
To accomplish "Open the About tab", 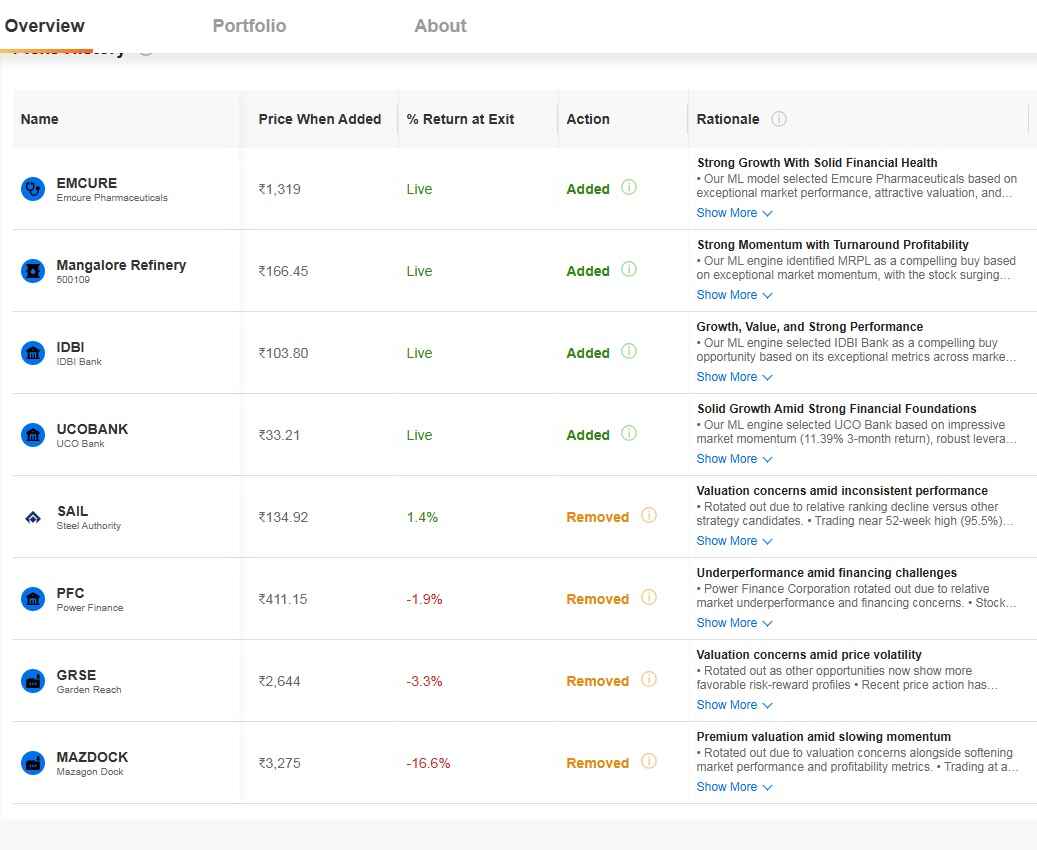I will 440,26.
